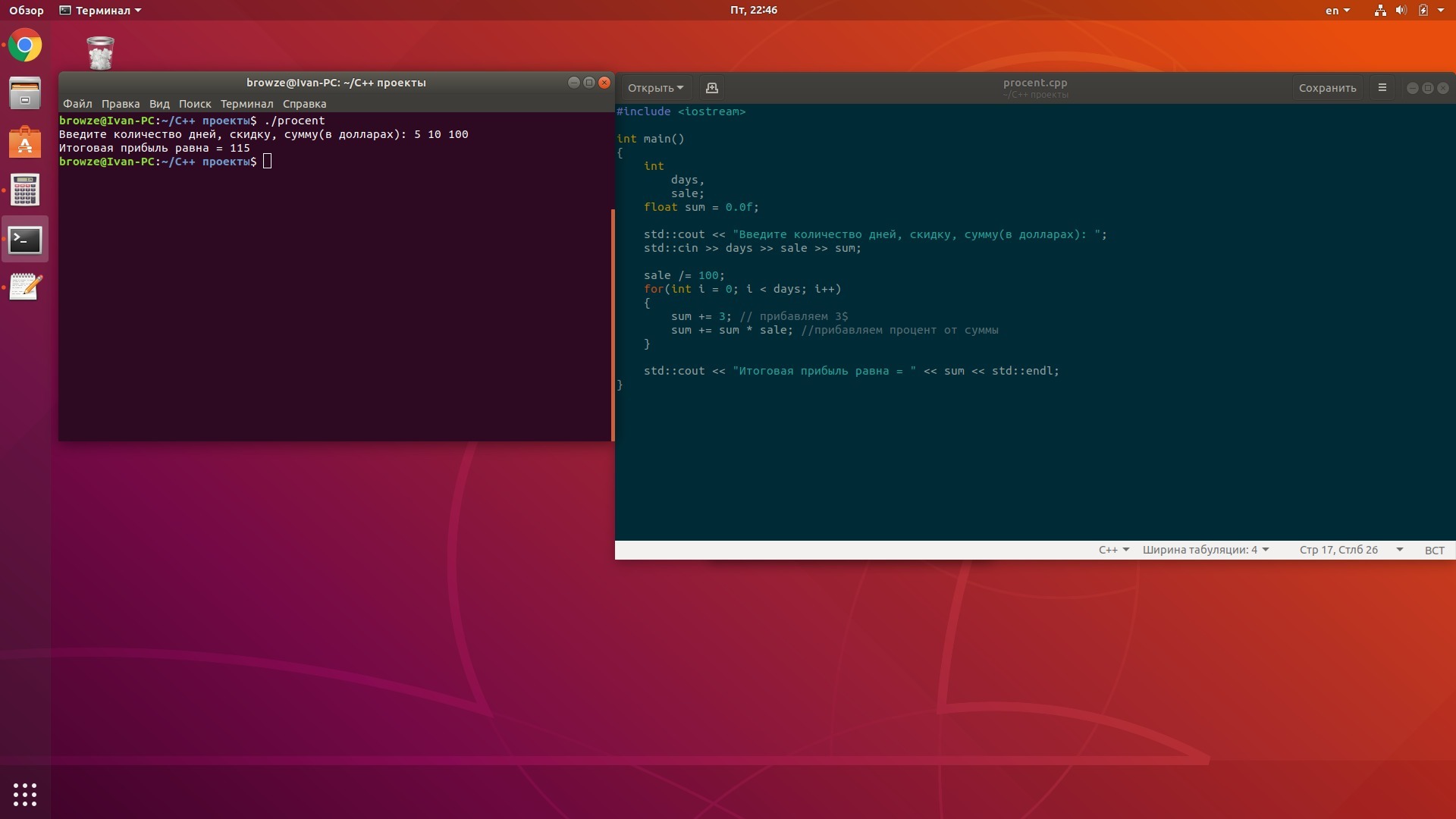
Task: Click the text editor dock icon
Action: pos(25,287)
